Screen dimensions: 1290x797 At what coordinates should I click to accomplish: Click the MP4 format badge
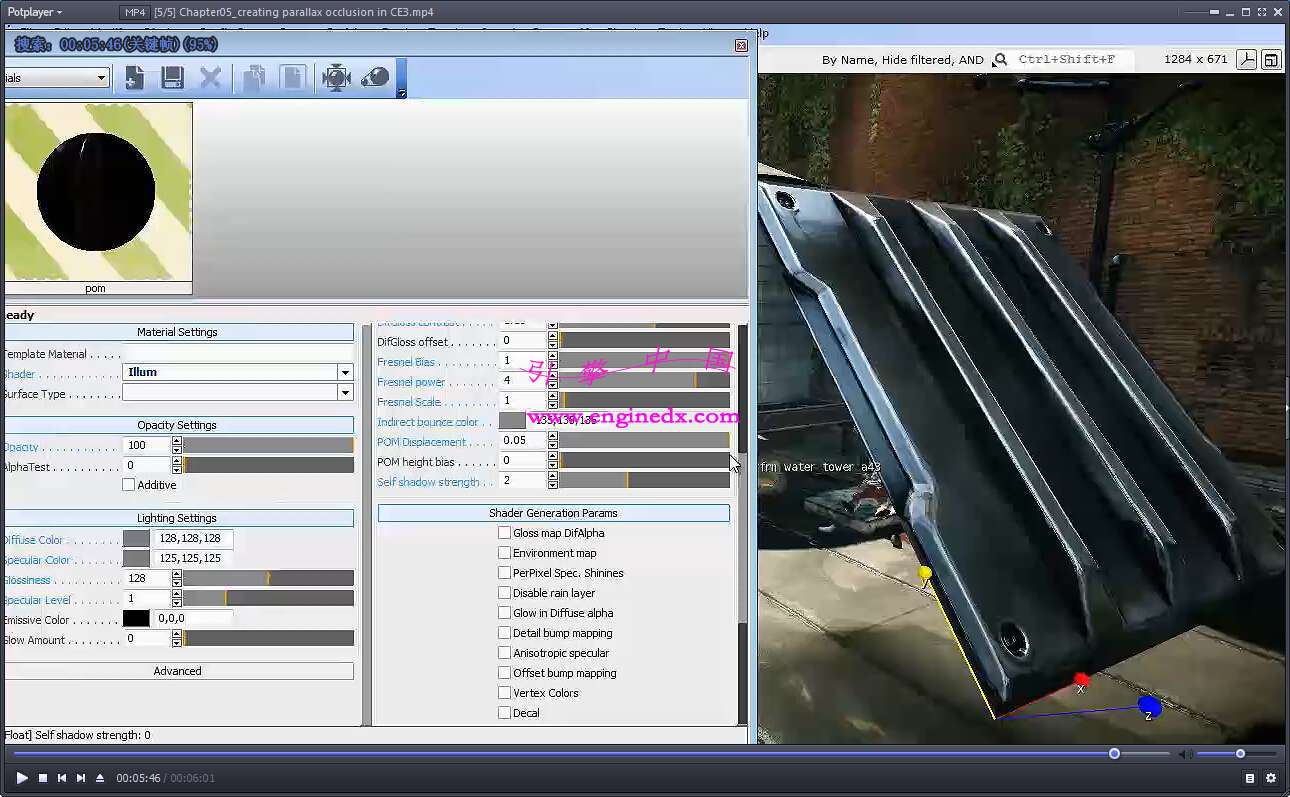click(134, 12)
